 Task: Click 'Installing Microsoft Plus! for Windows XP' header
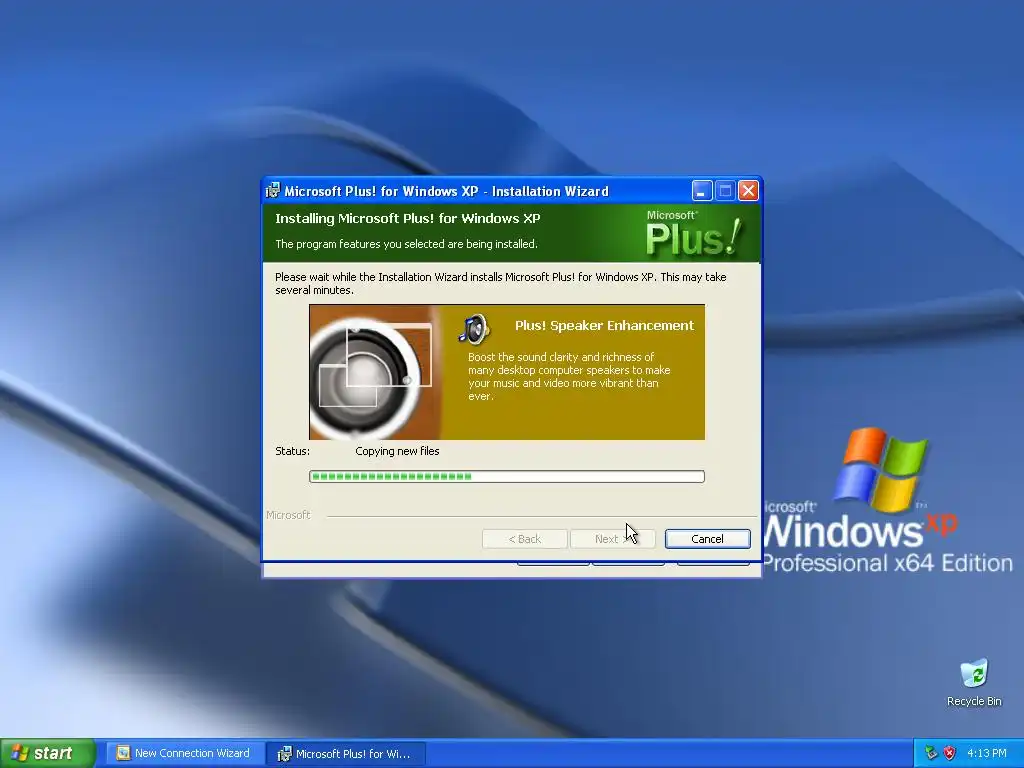coord(408,218)
